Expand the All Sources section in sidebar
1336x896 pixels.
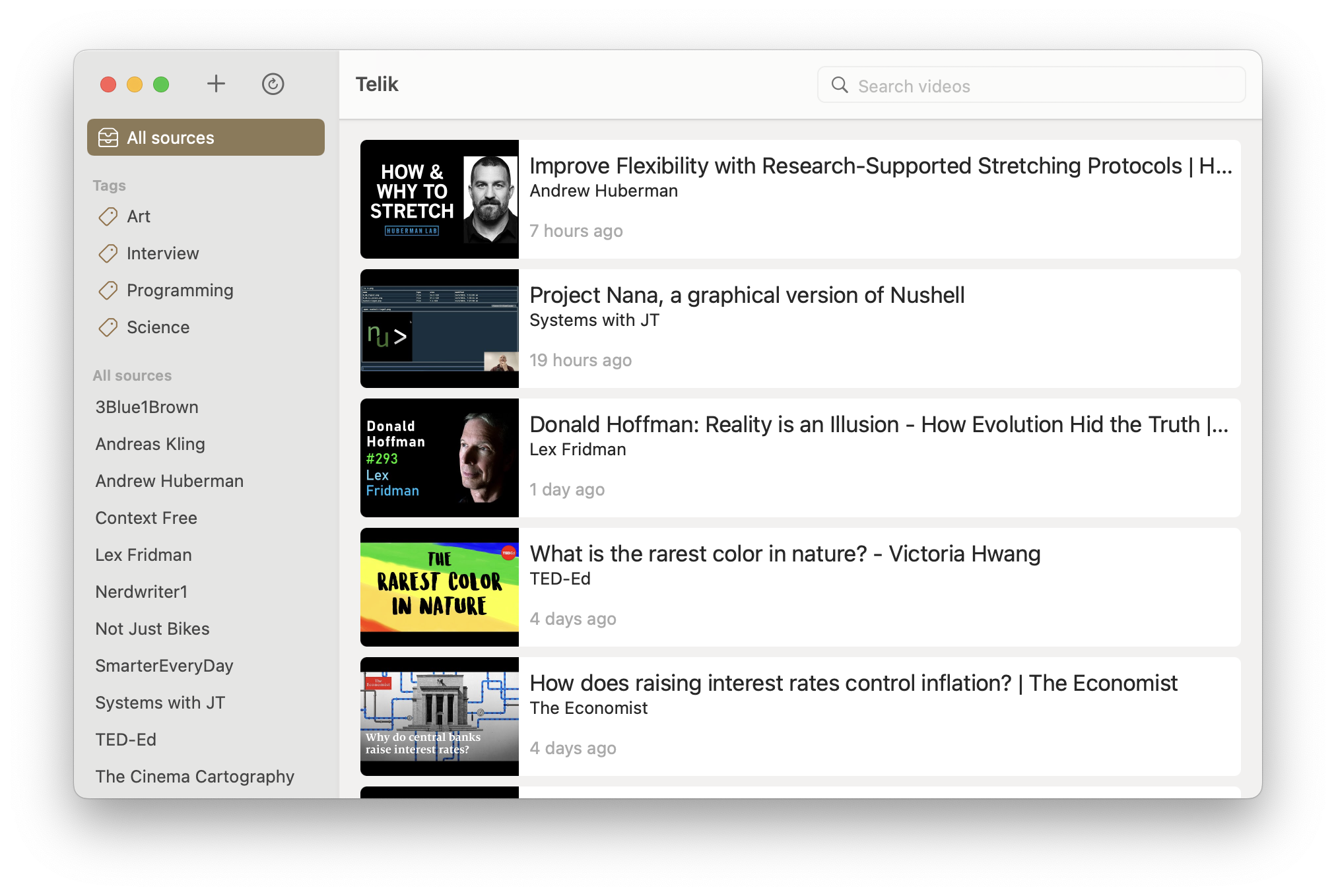[132, 375]
